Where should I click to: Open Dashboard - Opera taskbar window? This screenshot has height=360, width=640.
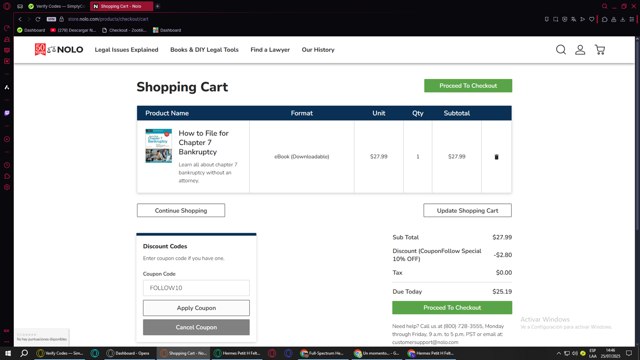[128, 353]
